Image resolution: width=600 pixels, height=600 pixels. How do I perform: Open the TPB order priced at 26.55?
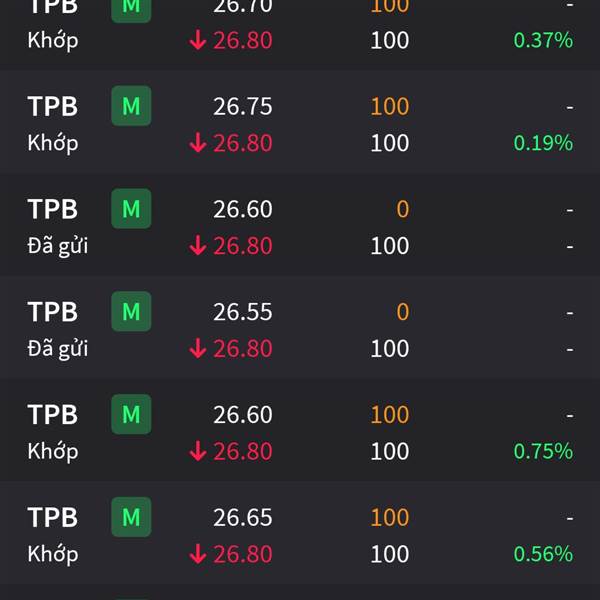(300, 328)
